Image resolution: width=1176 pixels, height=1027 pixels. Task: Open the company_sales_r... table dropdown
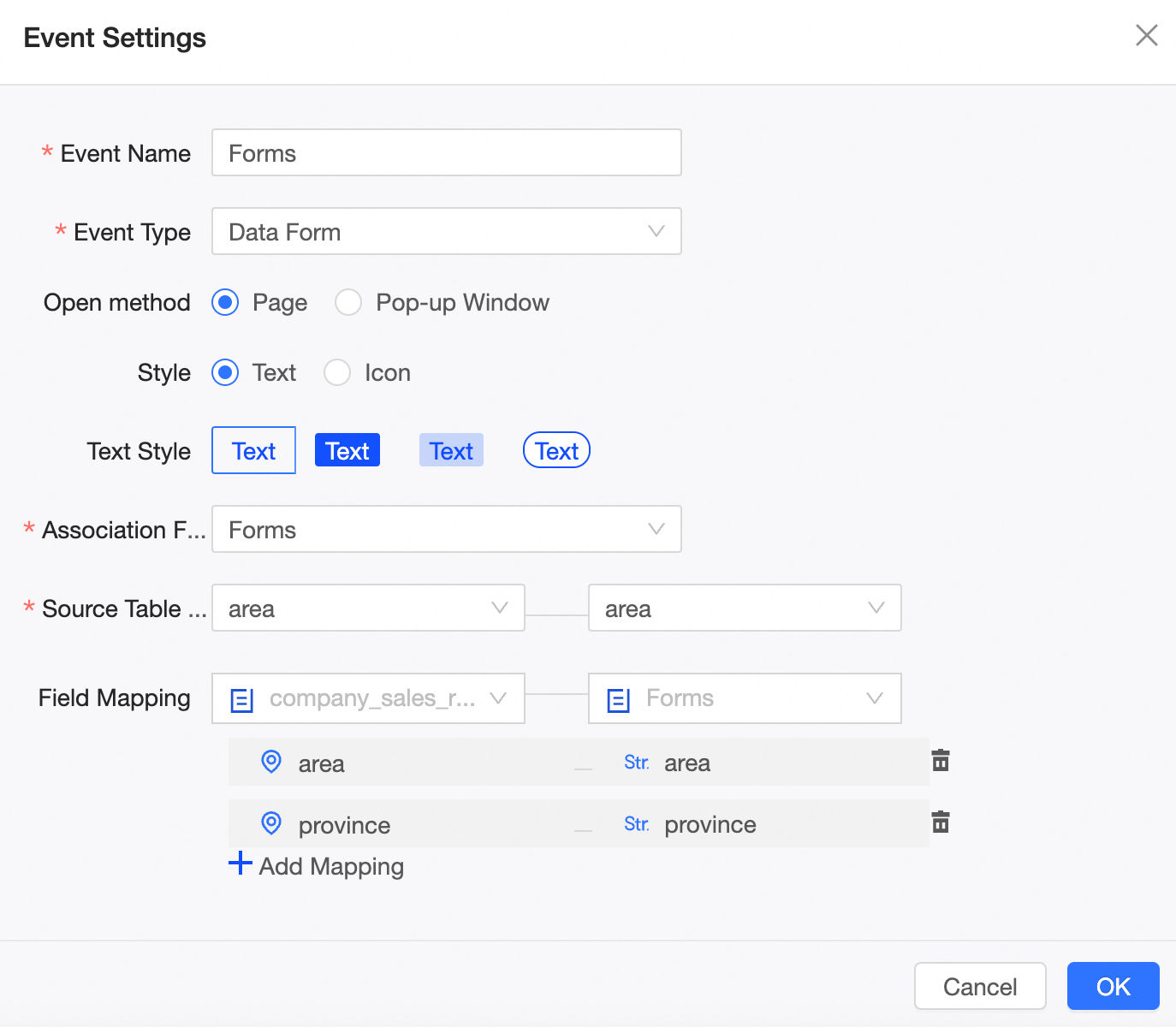click(x=368, y=698)
